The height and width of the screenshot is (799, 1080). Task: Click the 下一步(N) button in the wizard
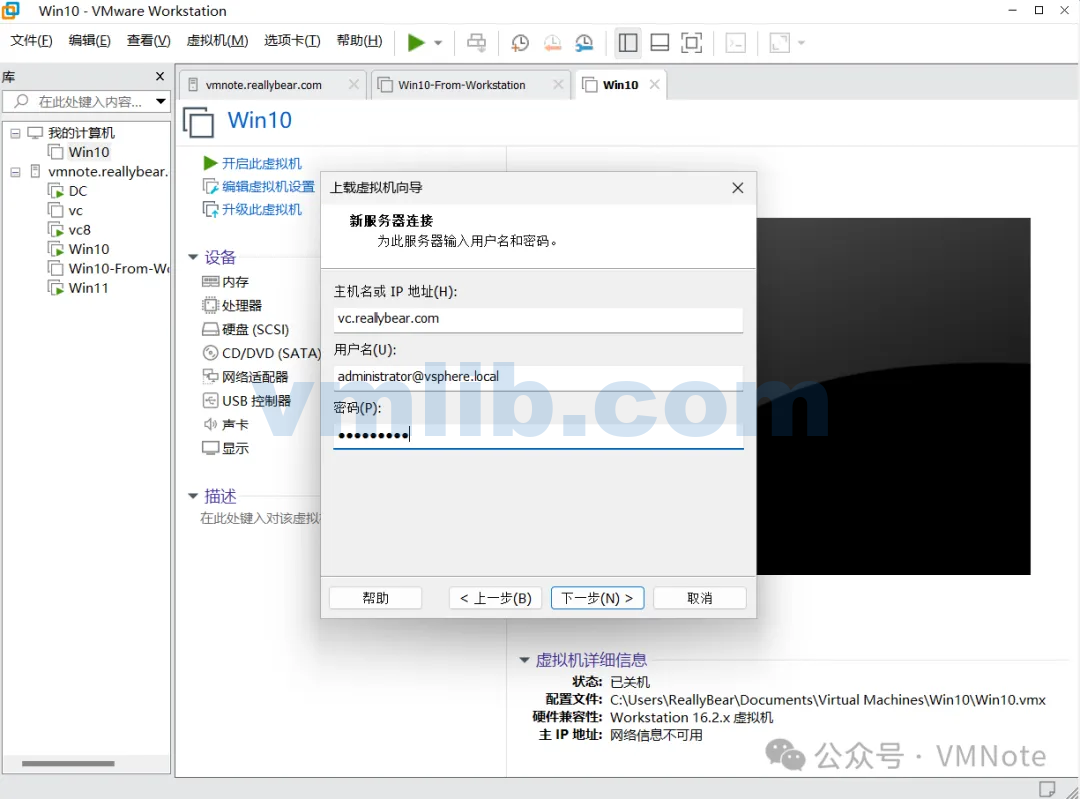coord(597,597)
